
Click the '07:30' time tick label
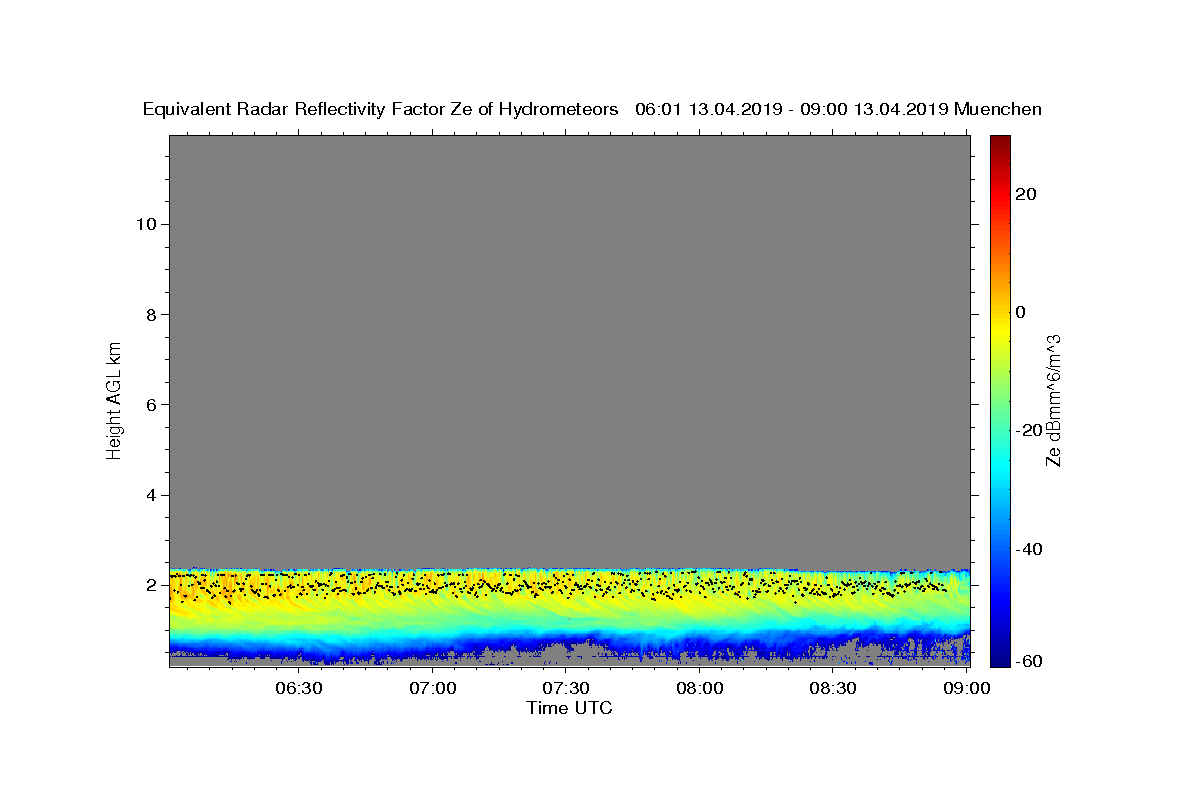tap(566, 688)
